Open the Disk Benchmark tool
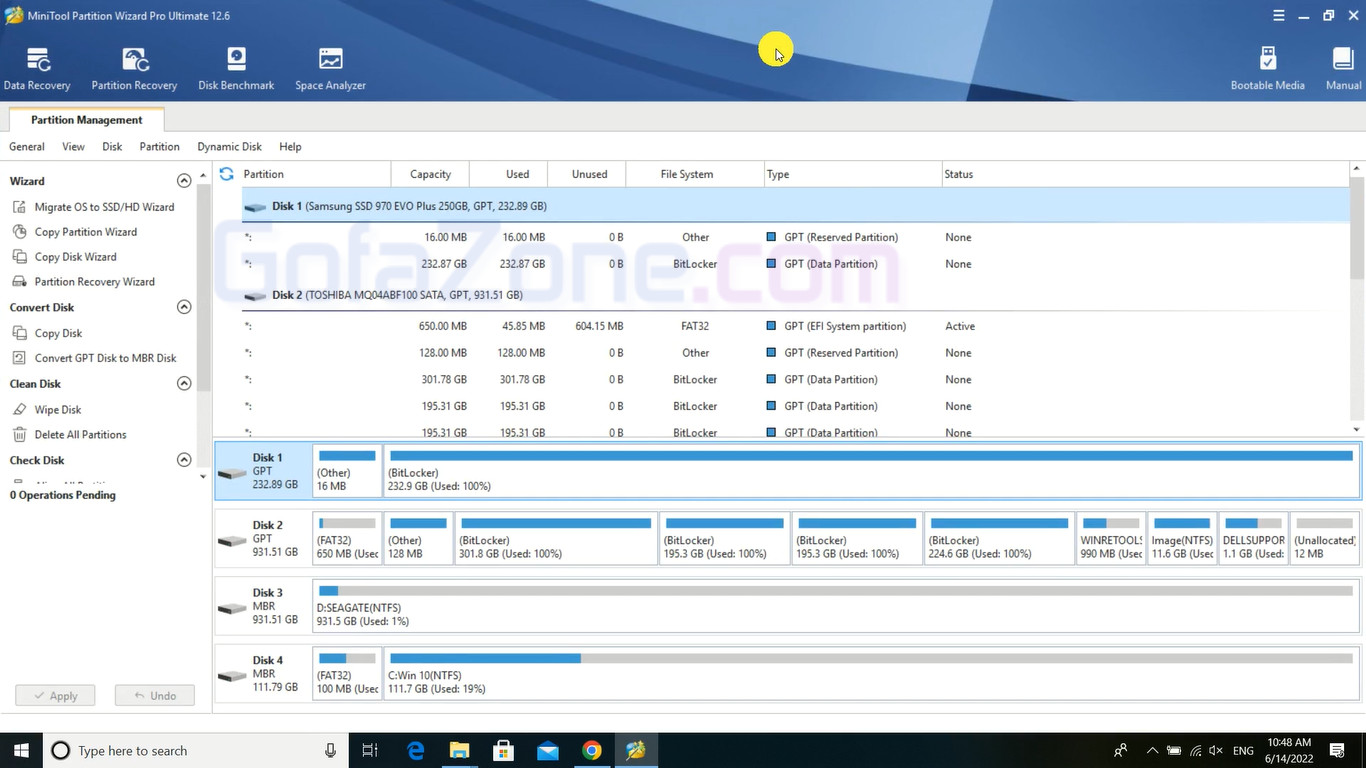Viewport: 1366px width, 768px height. click(x=236, y=68)
